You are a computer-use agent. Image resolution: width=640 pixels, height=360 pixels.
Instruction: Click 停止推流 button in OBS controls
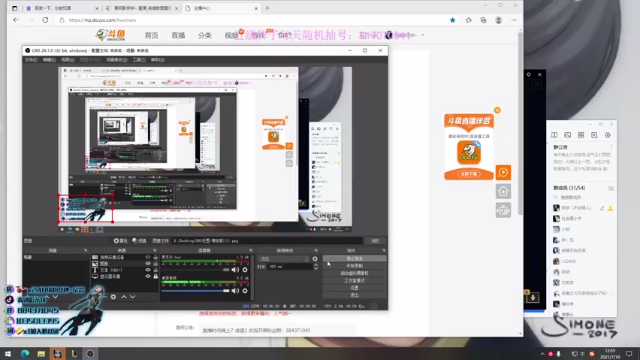354,259
